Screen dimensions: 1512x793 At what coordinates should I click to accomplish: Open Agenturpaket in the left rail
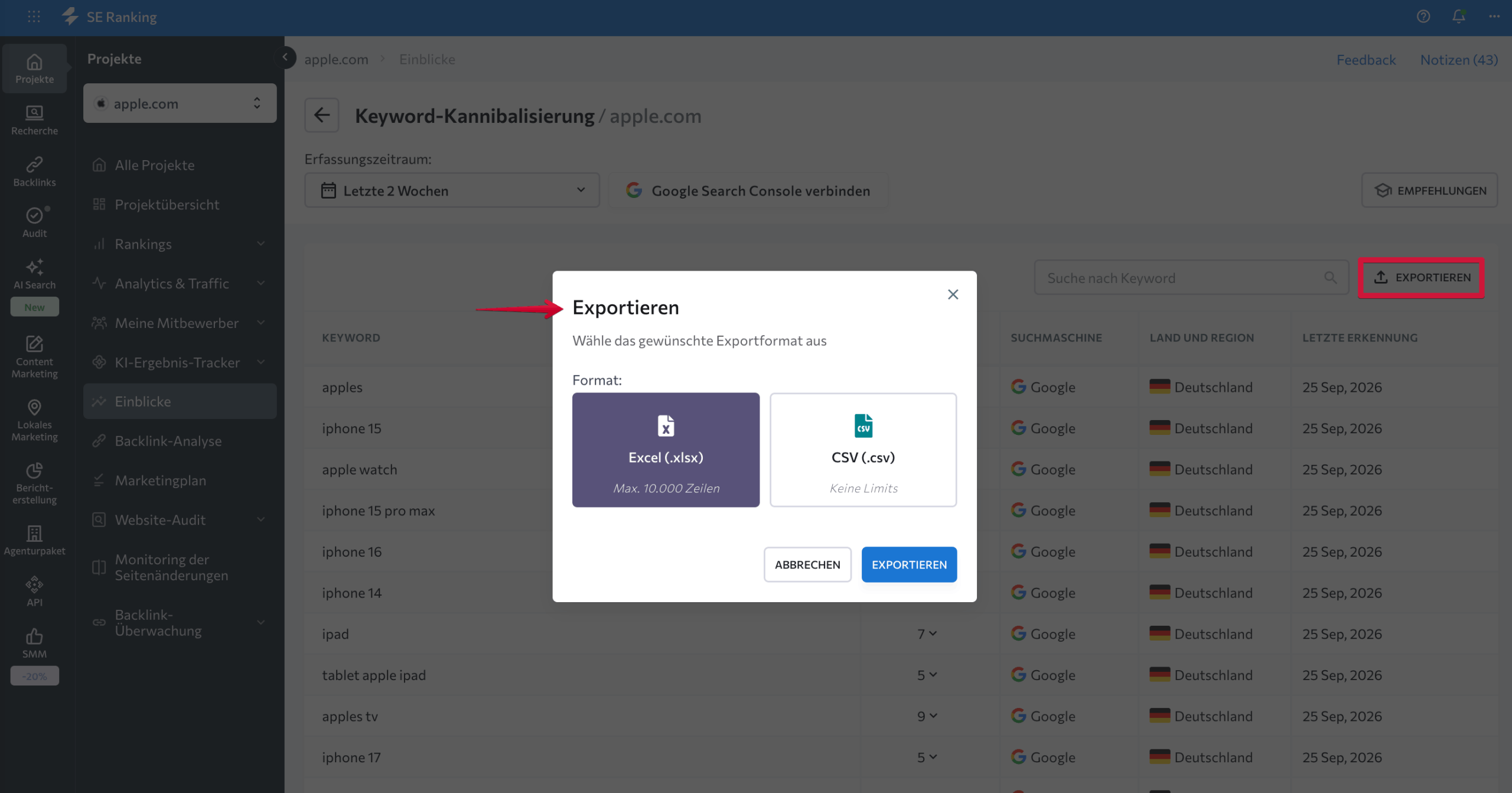(x=34, y=541)
